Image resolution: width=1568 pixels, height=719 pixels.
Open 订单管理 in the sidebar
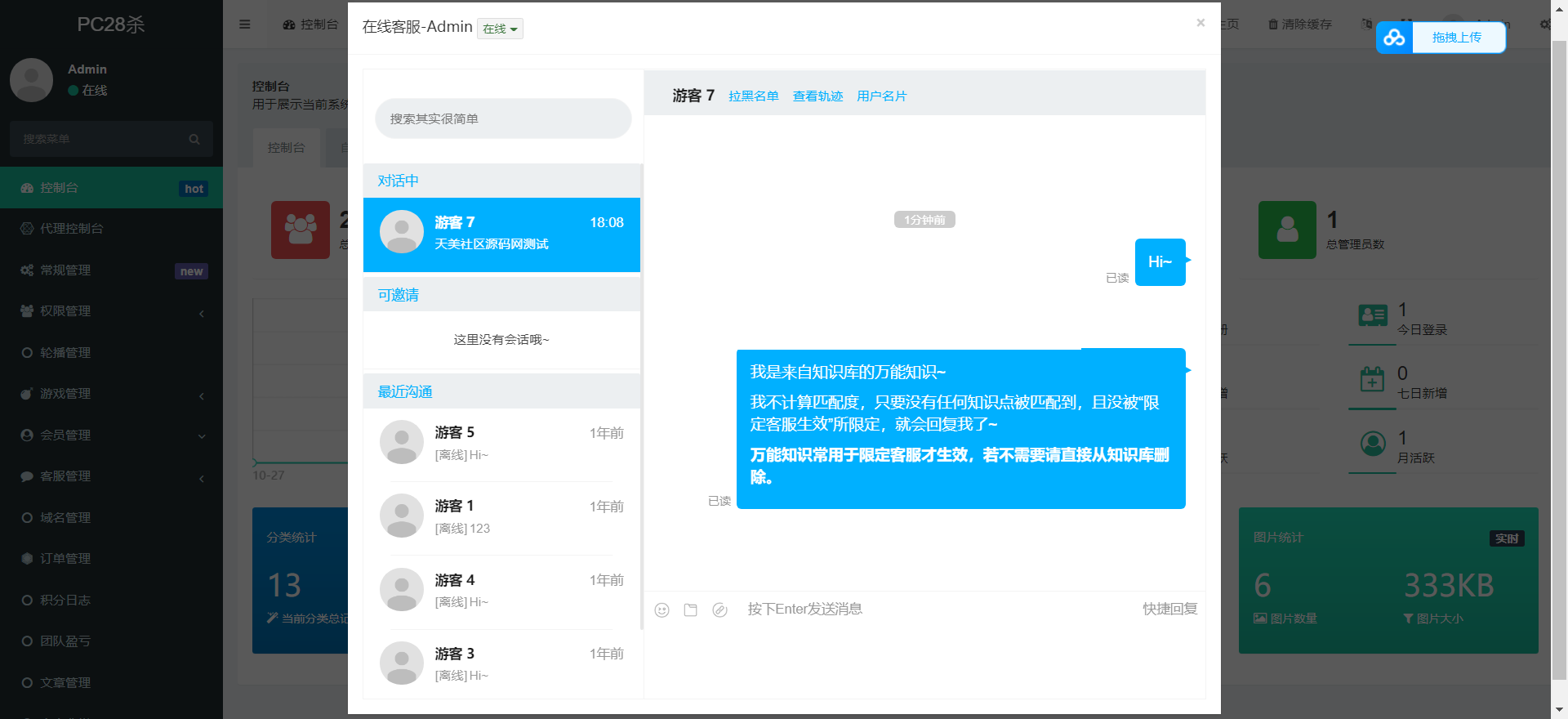tap(65, 559)
